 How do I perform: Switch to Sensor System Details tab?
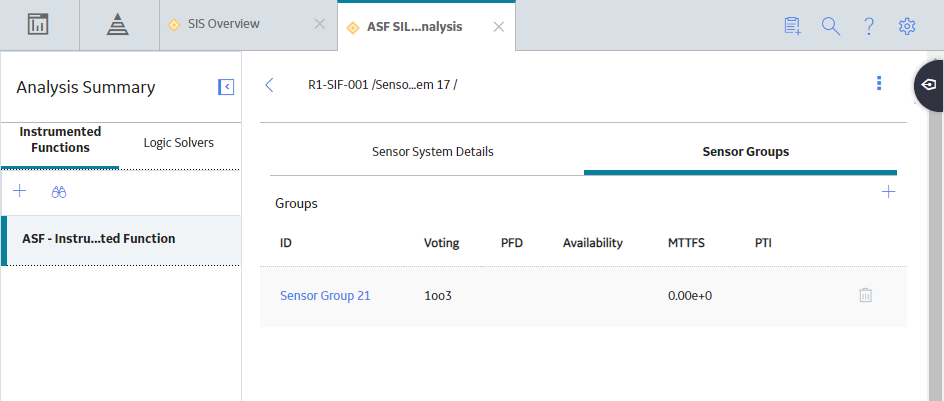tap(433, 152)
